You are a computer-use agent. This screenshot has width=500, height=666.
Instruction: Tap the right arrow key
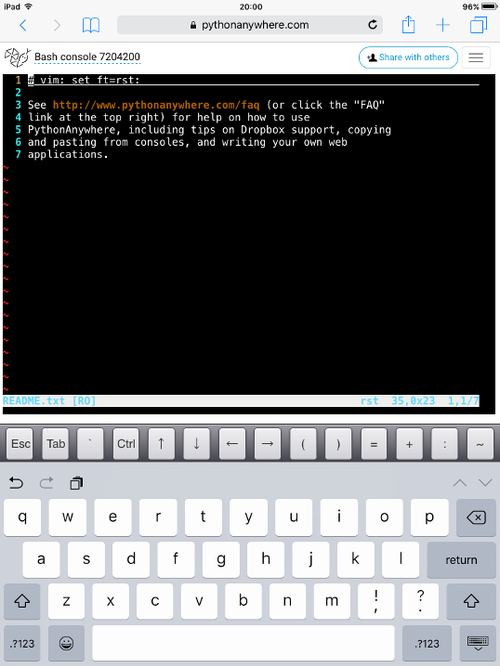(x=268, y=444)
